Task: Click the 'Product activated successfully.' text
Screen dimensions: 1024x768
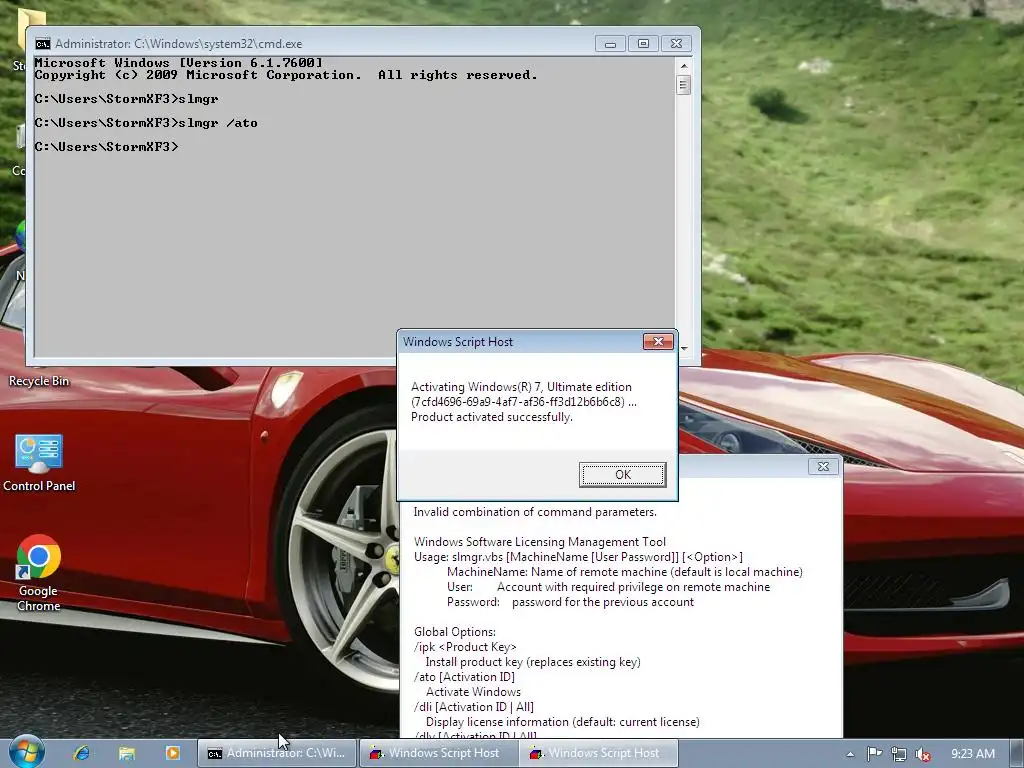Action: pos(492,417)
